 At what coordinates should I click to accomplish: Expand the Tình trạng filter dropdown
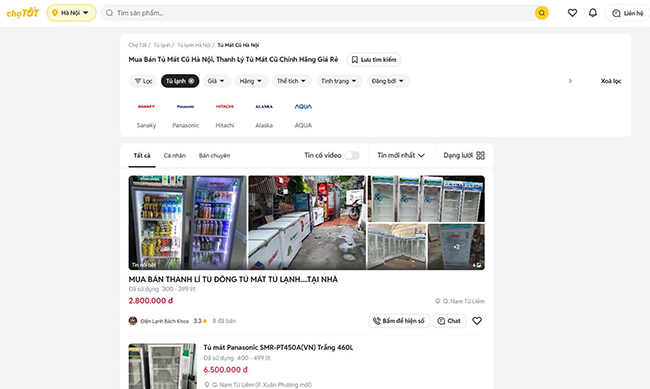point(339,81)
